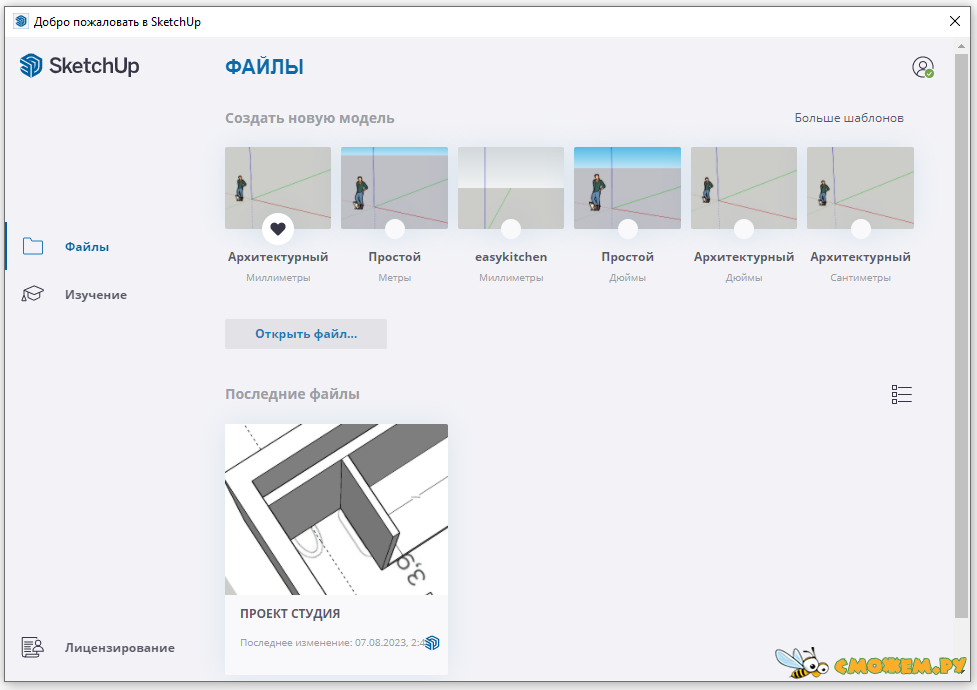977x690 pixels.
Task: Select the Архитектурный Сантиметры template thumbnail
Action: [x=860, y=185]
